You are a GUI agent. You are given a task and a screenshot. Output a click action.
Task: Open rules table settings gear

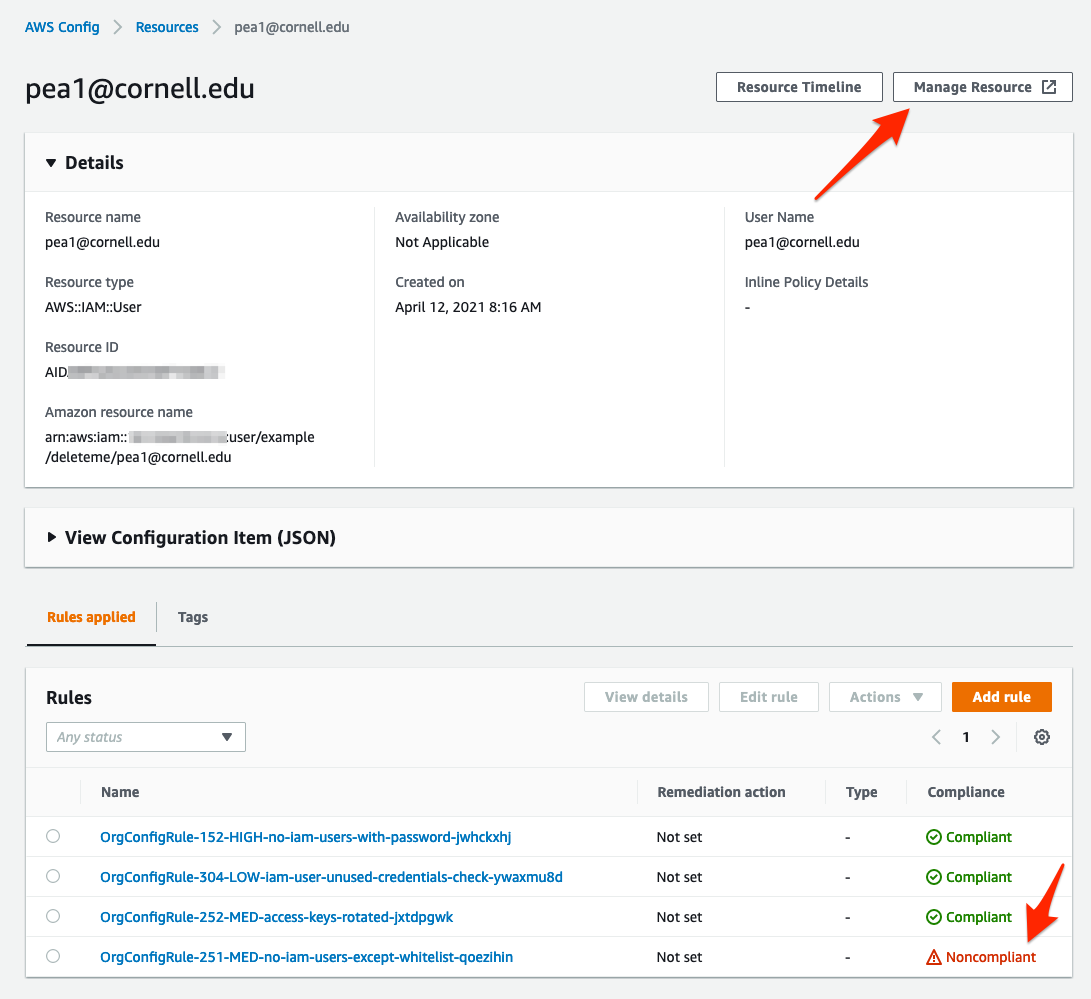[1042, 737]
